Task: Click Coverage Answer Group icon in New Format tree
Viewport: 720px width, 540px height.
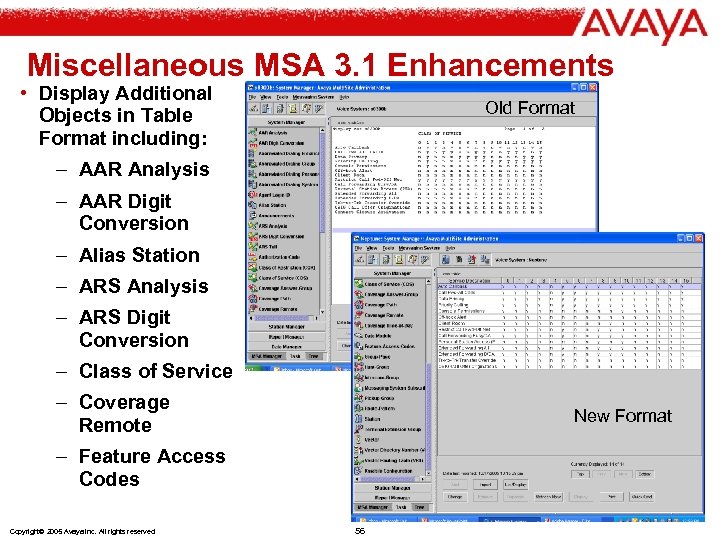Action: pos(359,294)
